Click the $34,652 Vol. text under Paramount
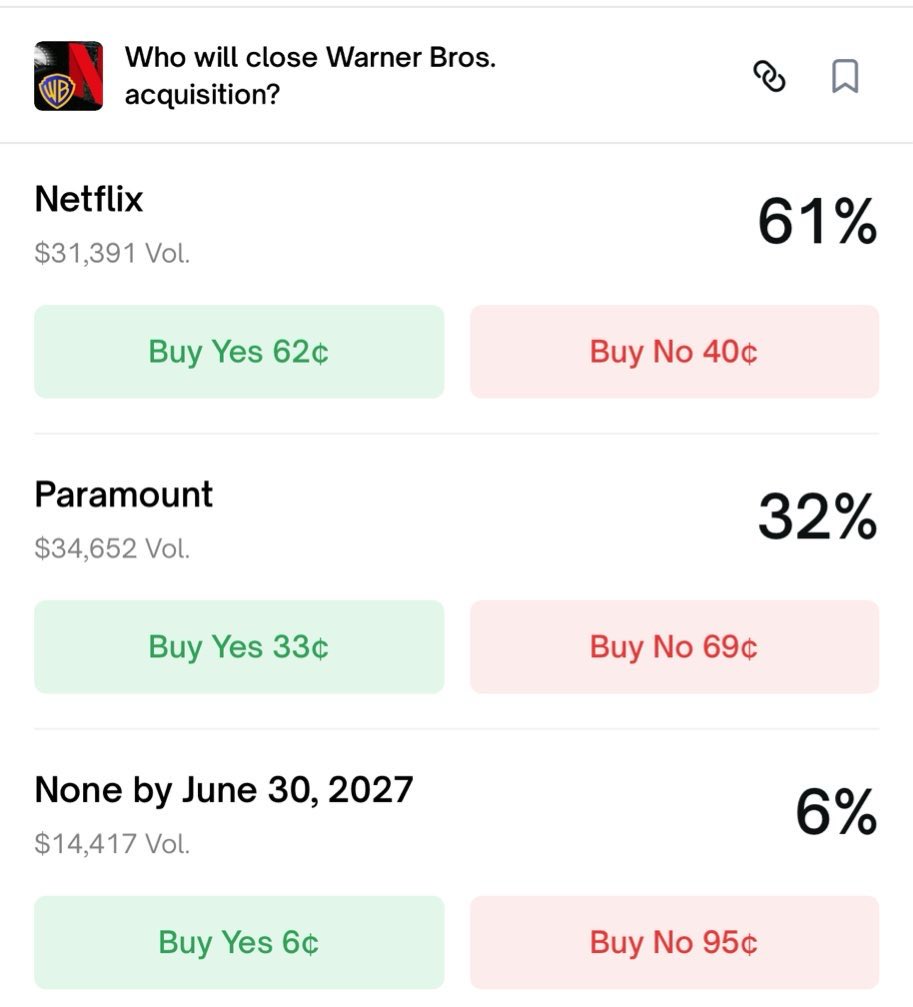 point(112,548)
